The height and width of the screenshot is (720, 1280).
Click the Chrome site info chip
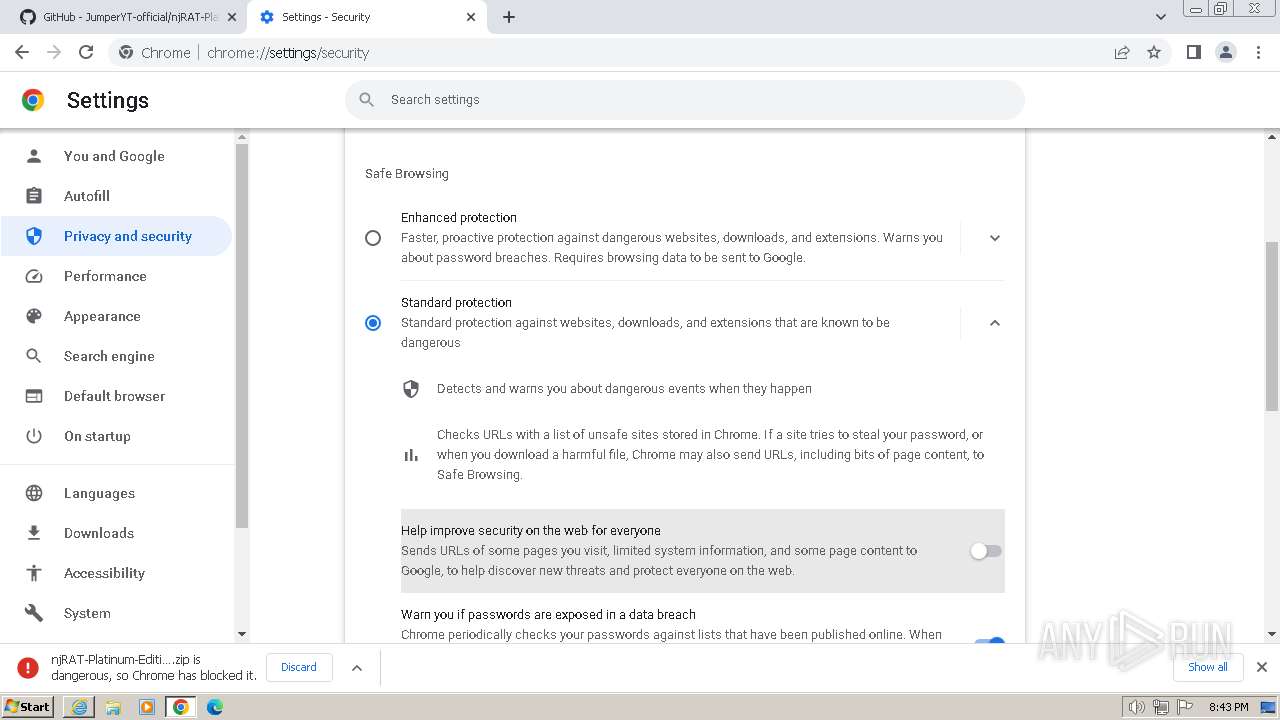click(x=154, y=52)
